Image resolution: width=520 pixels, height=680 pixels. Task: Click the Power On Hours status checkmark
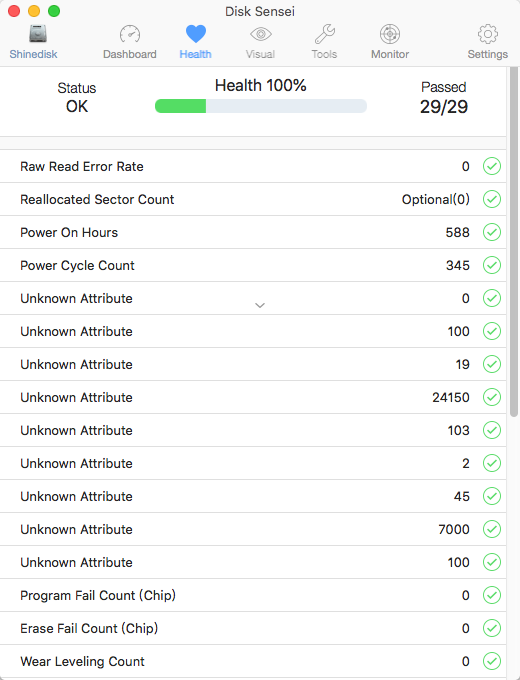pyautogui.click(x=492, y=232)
